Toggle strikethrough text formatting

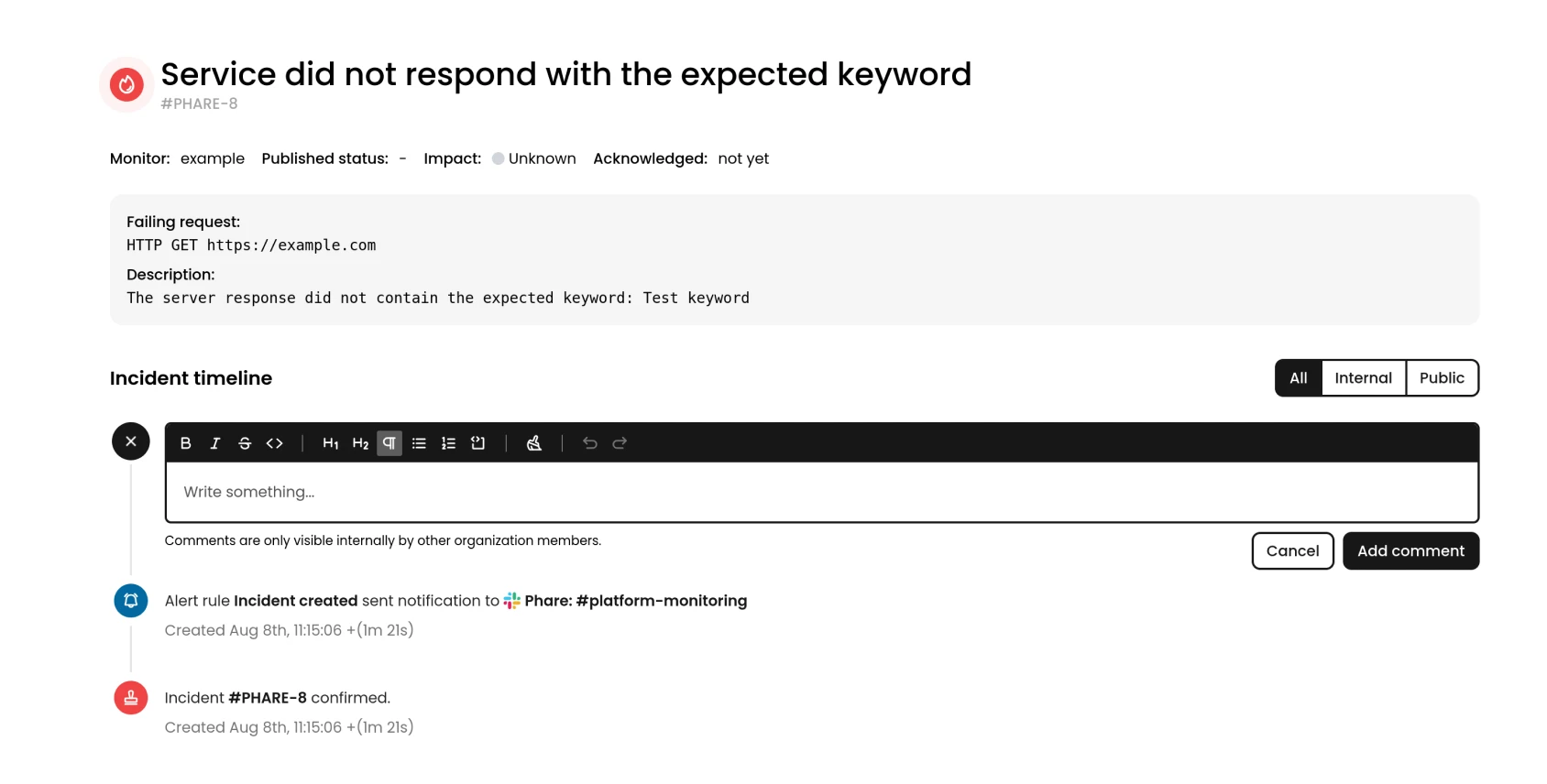(x=245, y=443)
